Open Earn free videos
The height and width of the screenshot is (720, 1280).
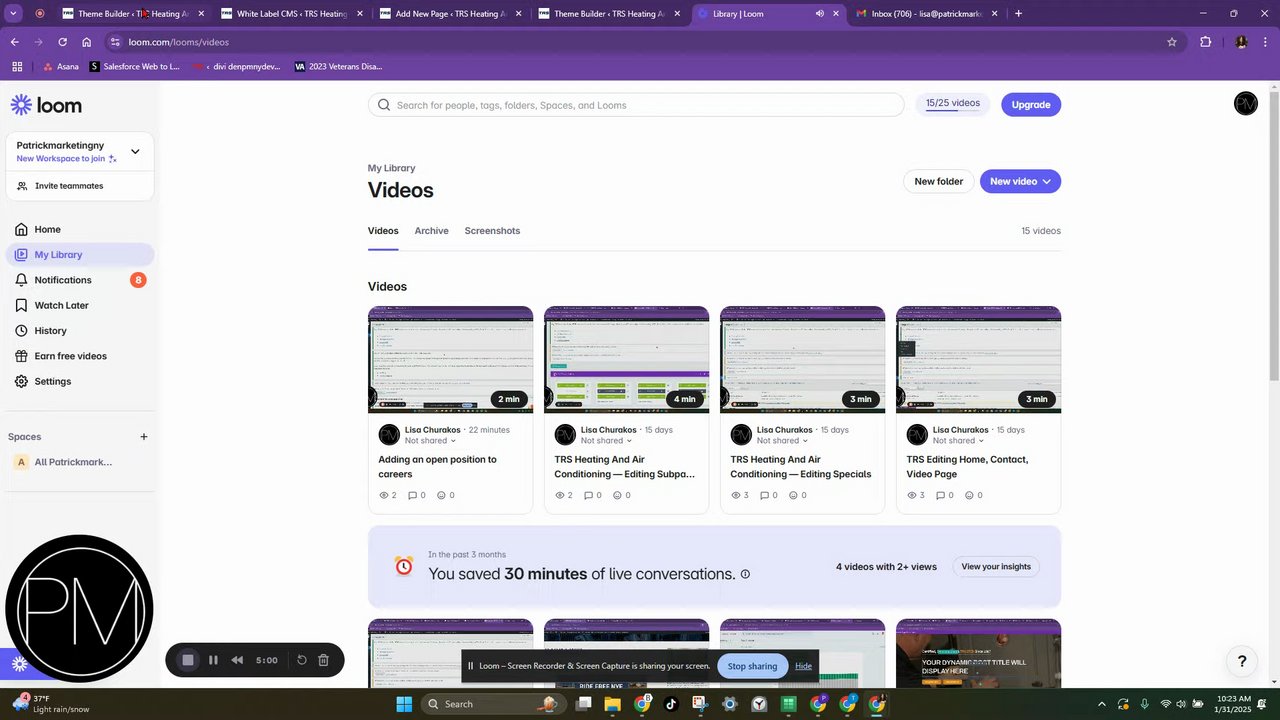coord(80,356)
